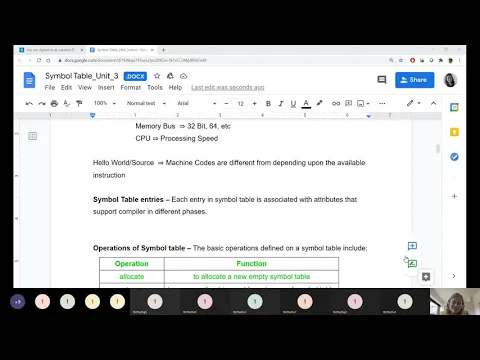The image size is (480, 360).
Task: Open the View menu
Action: click(85, 87)
